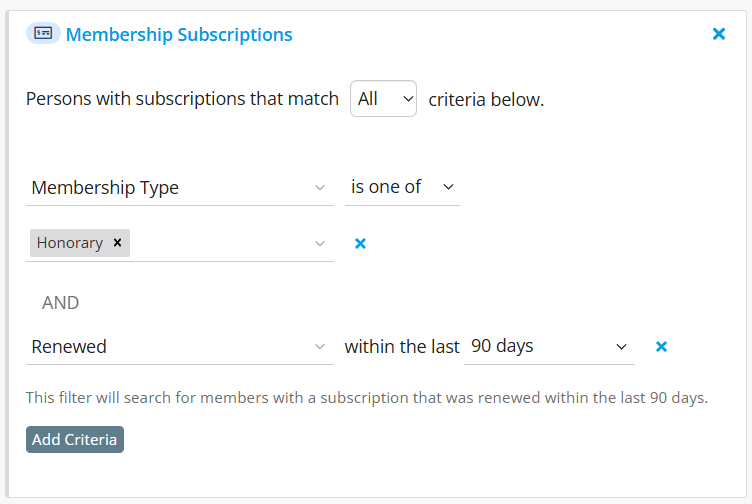Click the Add Criteria button
The width and height of the screenshot is (752, 504).
(x=75, y=439)
